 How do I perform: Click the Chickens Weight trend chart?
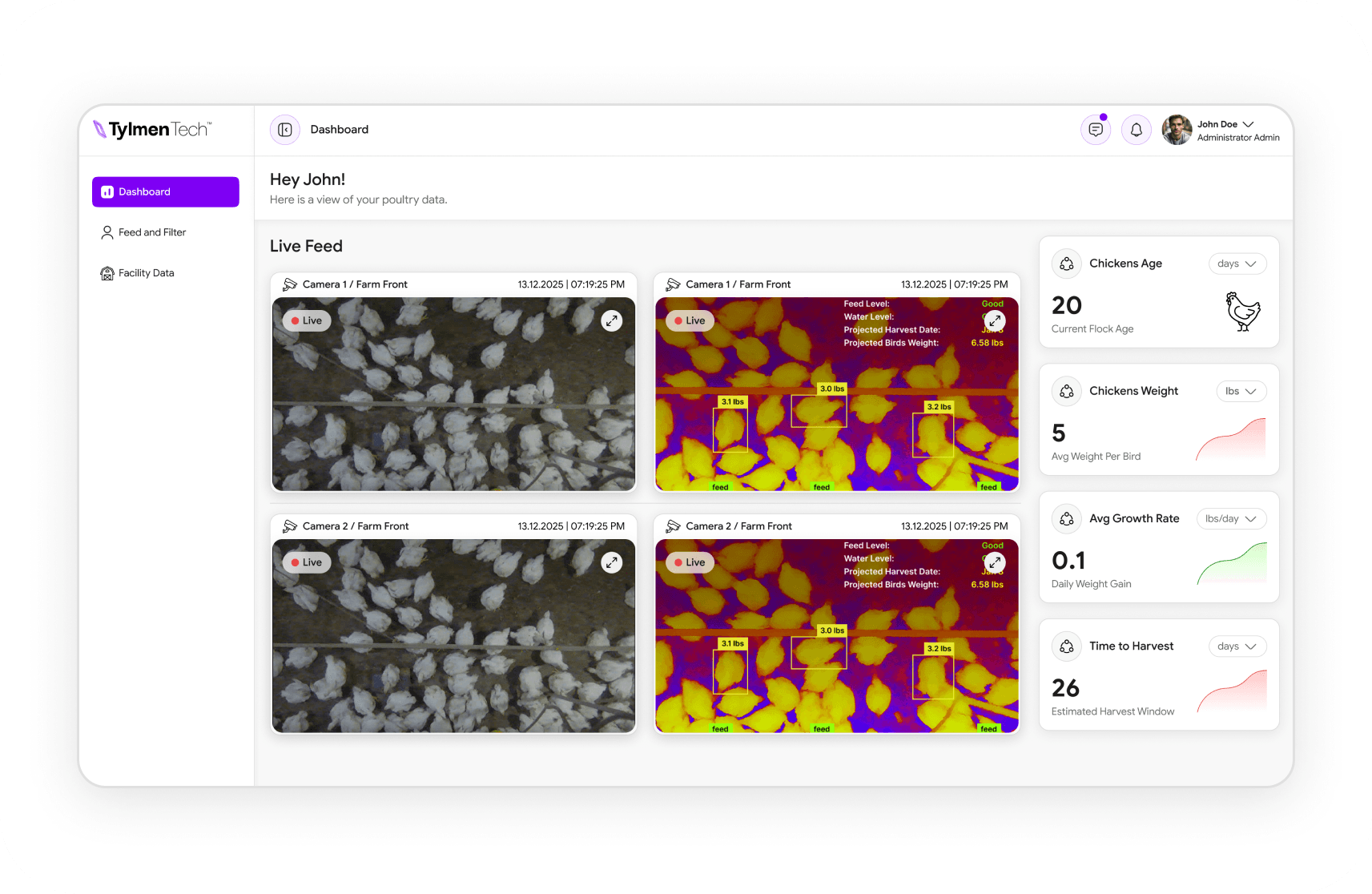(x=1231, y=439)
